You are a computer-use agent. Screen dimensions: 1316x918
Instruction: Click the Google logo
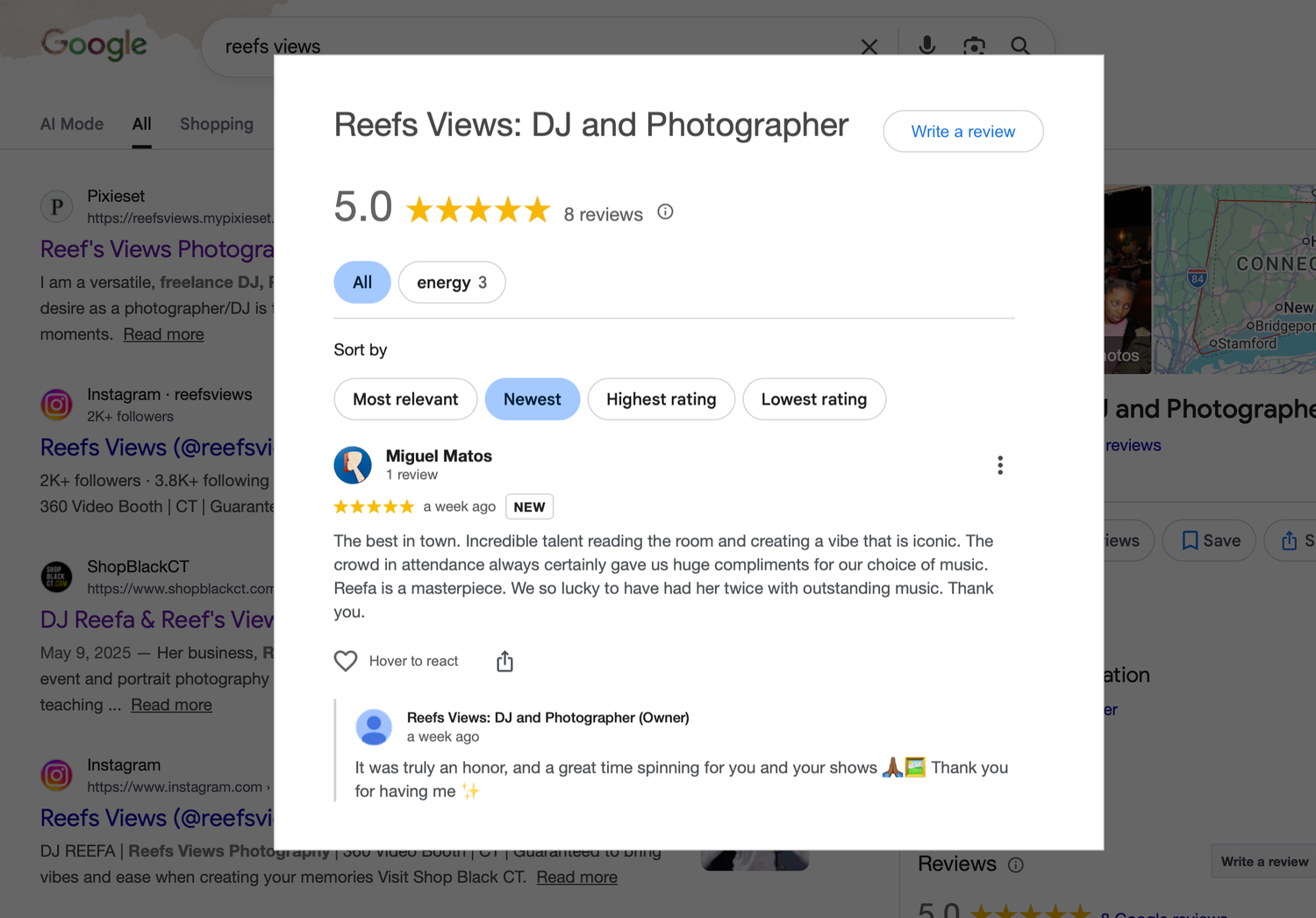click(94, 44)
